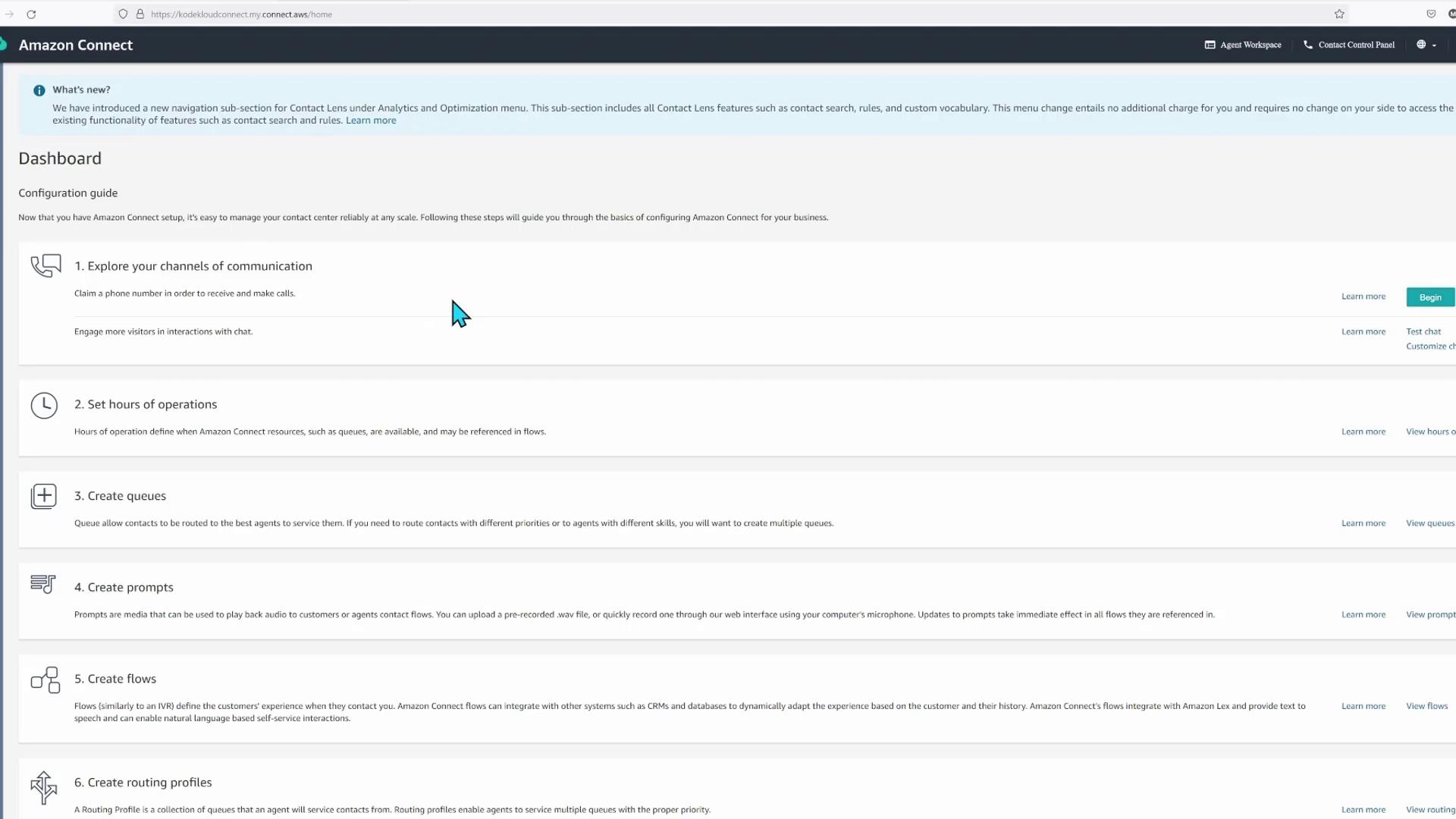Viewport: 1456px width, 819px height.
Task: Click the Create prompts music list icon
Action: (43, 584)
